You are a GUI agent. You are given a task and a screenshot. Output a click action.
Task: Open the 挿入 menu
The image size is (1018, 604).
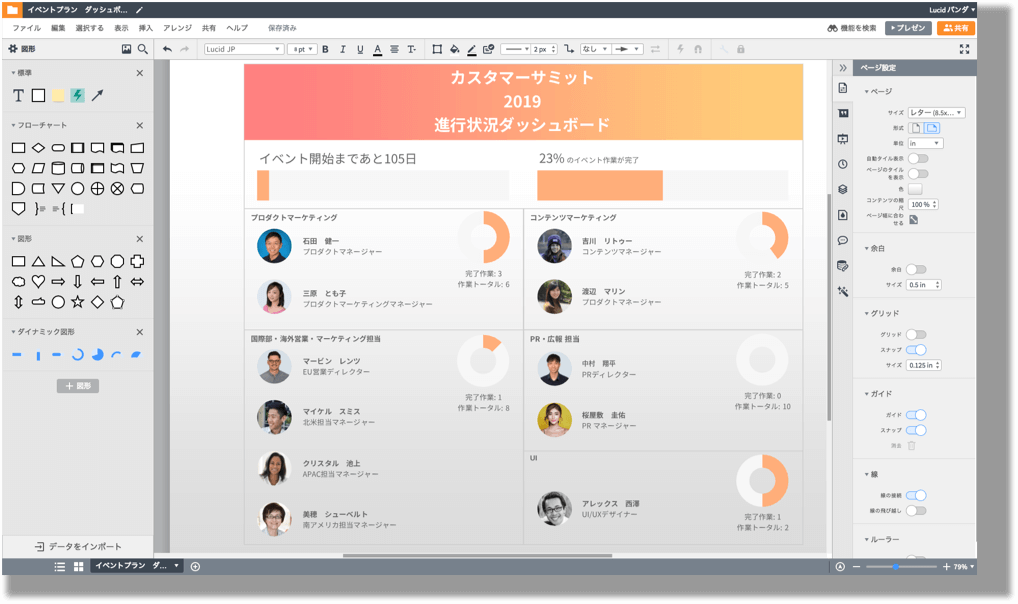[x=145, y=28]
